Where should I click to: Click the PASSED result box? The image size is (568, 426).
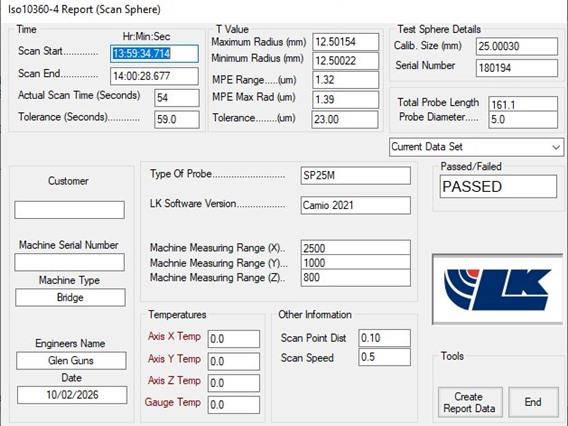pyautogui.click(x=498, y=187)
